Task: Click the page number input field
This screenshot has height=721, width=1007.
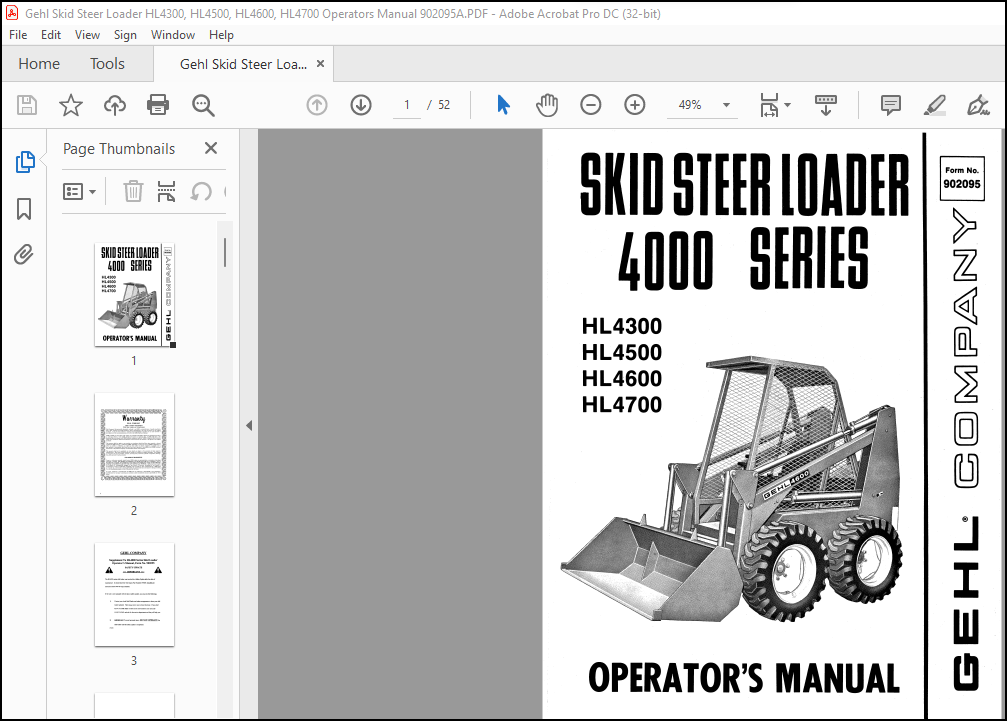Action: pyautogui.click(x=407, y=105)
